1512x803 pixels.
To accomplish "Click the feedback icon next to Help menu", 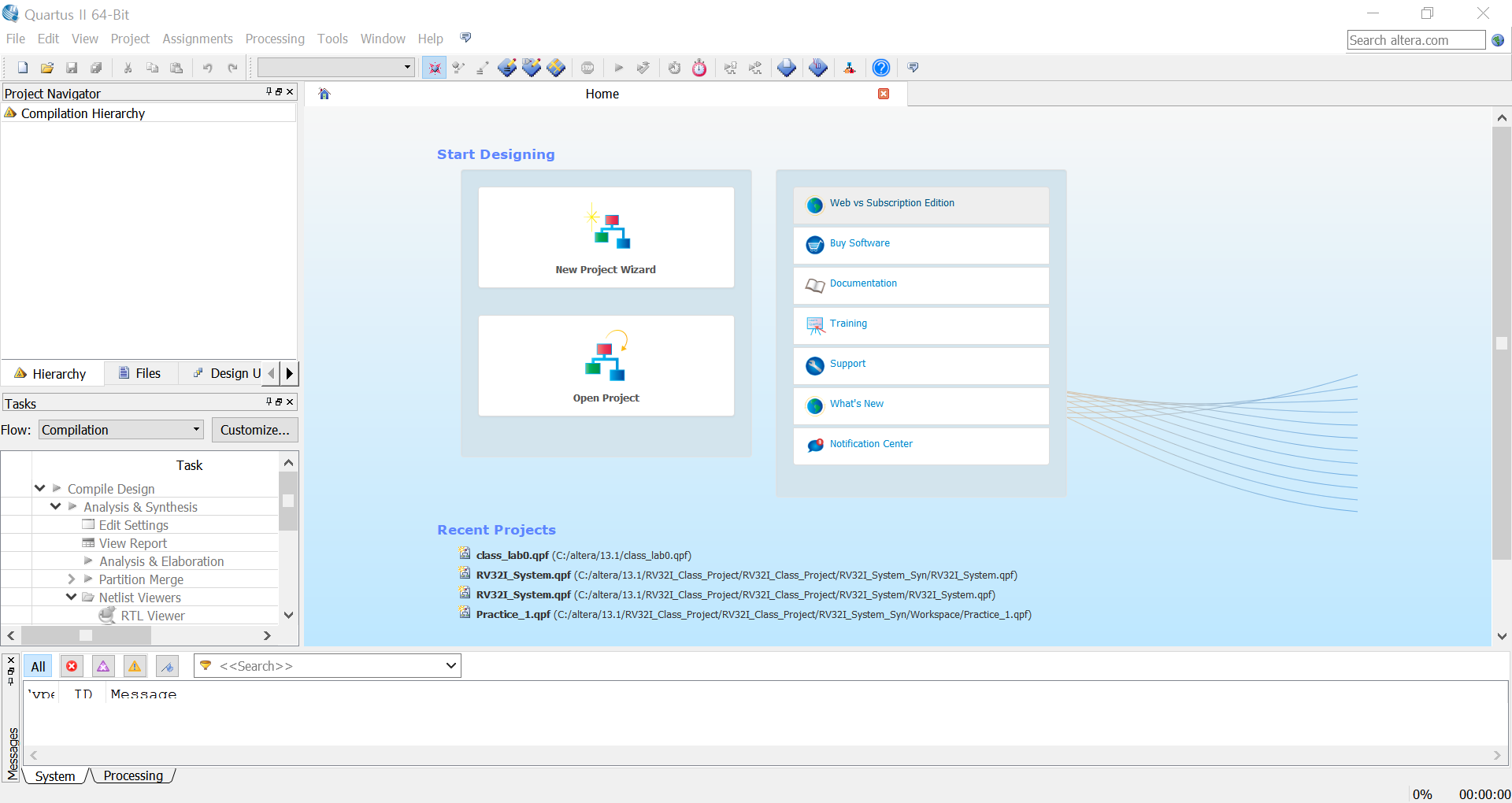I will [466, 38].
